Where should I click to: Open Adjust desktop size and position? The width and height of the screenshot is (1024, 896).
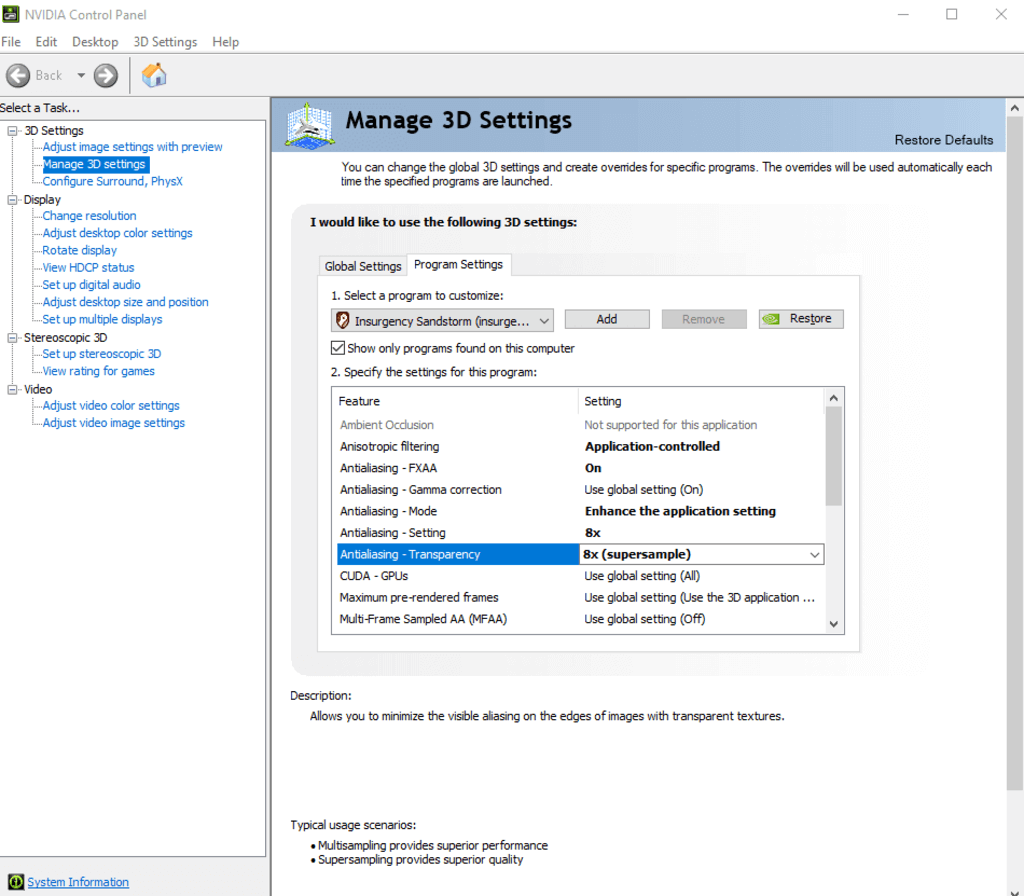(125, 302)
